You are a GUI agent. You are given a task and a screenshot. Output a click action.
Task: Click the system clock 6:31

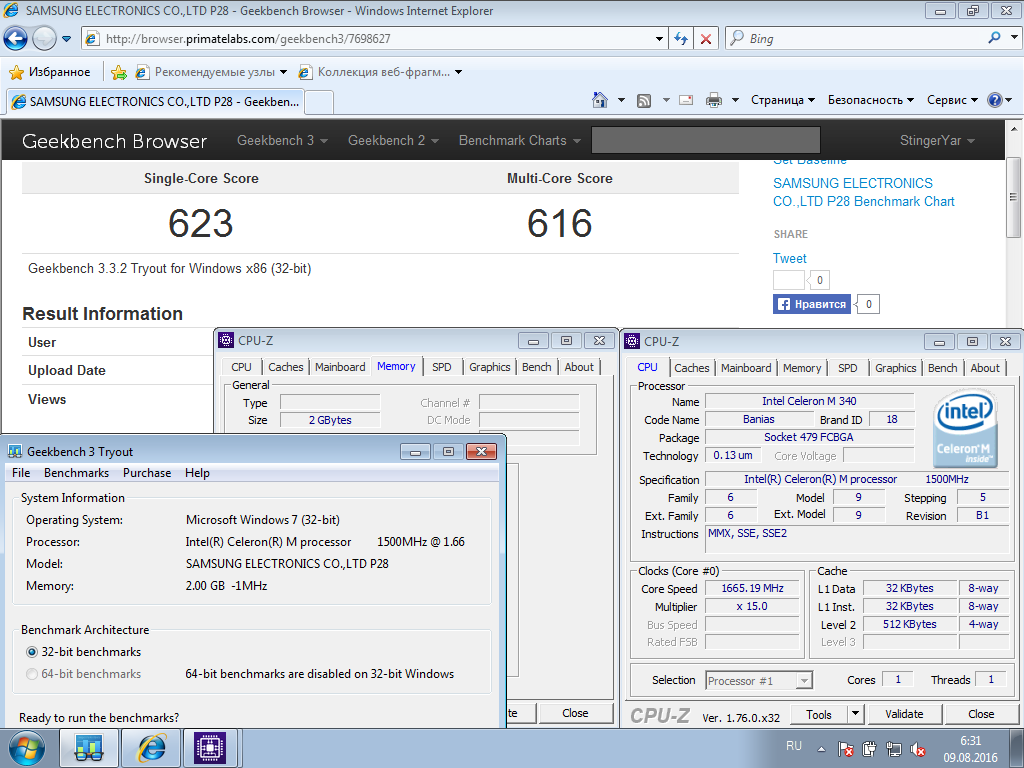click(970, 741)
